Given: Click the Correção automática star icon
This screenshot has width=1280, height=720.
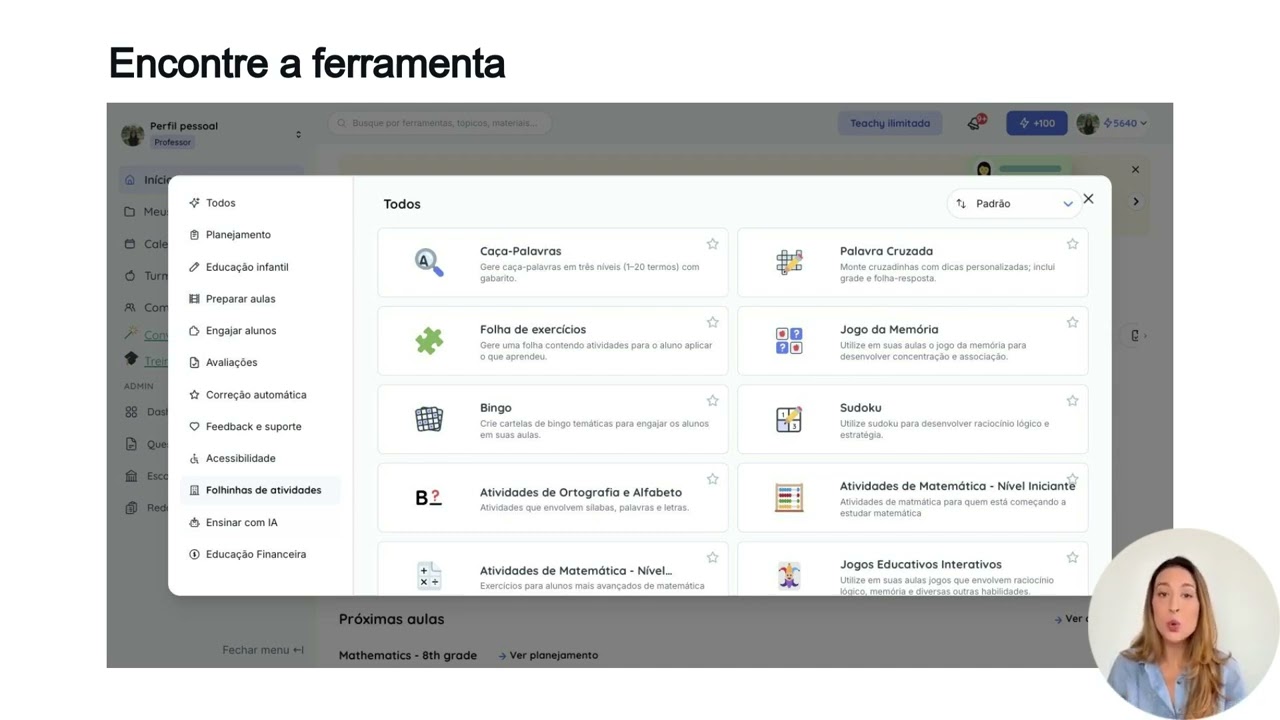Looking at the screenshot, I should [x=194, y=395].
